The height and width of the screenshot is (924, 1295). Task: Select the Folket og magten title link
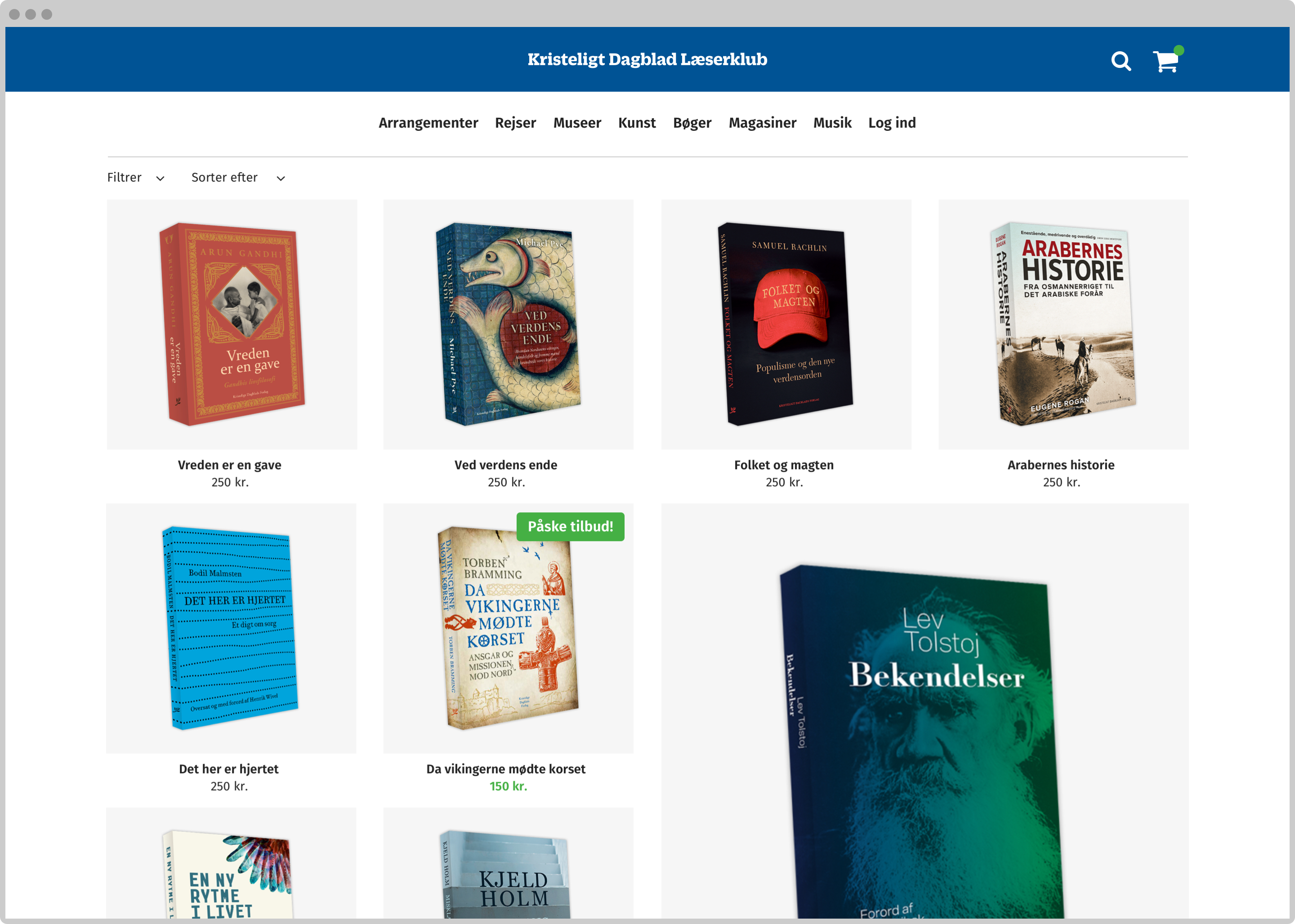[783, 465]
